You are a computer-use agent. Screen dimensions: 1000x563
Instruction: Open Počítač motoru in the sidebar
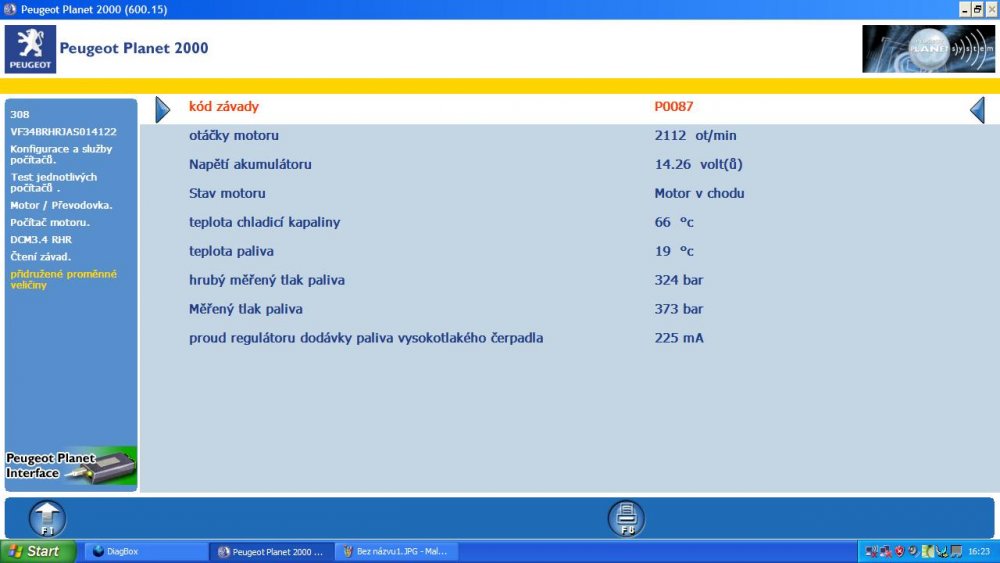coord(50,223)
